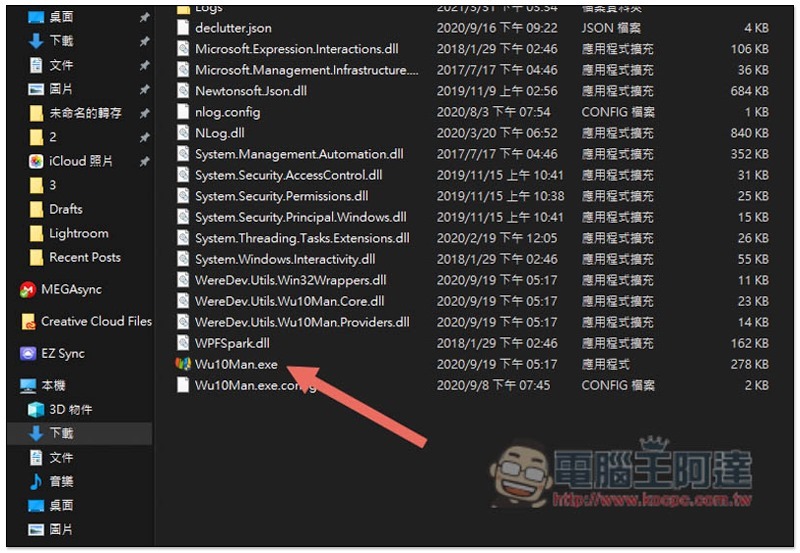This screenshot has width=800, height=553.
Task: Open the selected 下載 folder in sidebar
Action: click(80, 433)
